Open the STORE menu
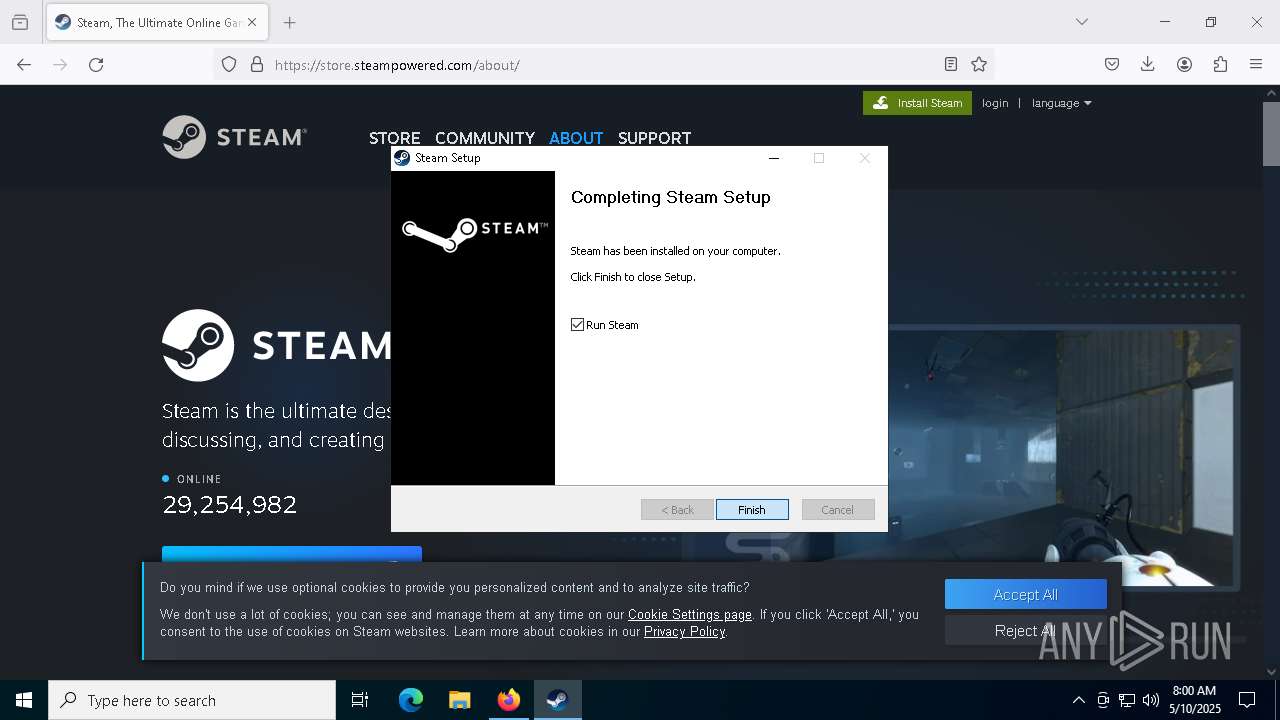Image resolution: width=1280 pixels, height=720 pixels. click(395, 138)
